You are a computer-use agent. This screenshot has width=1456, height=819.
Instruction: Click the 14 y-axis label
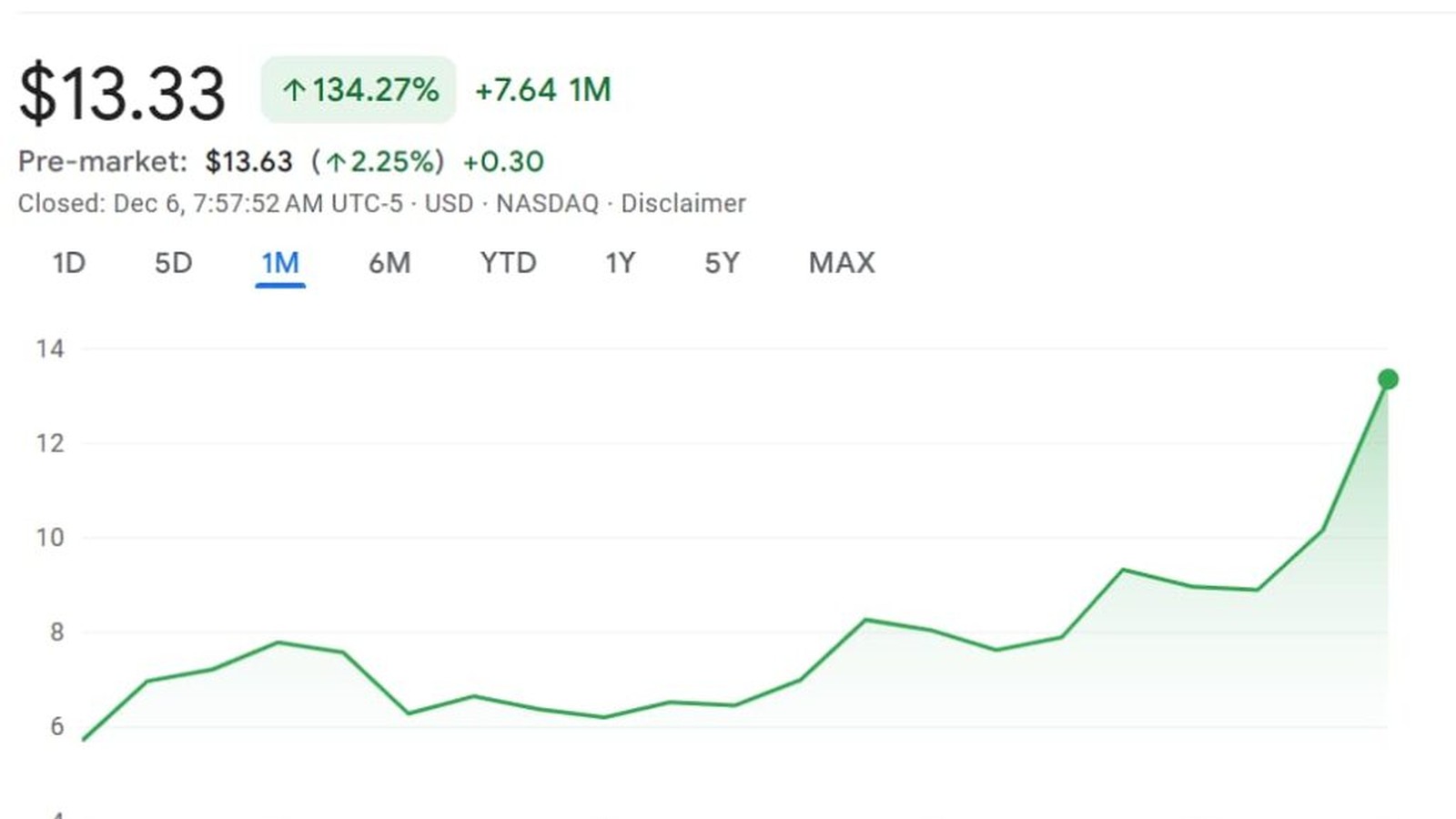point(50,349)
